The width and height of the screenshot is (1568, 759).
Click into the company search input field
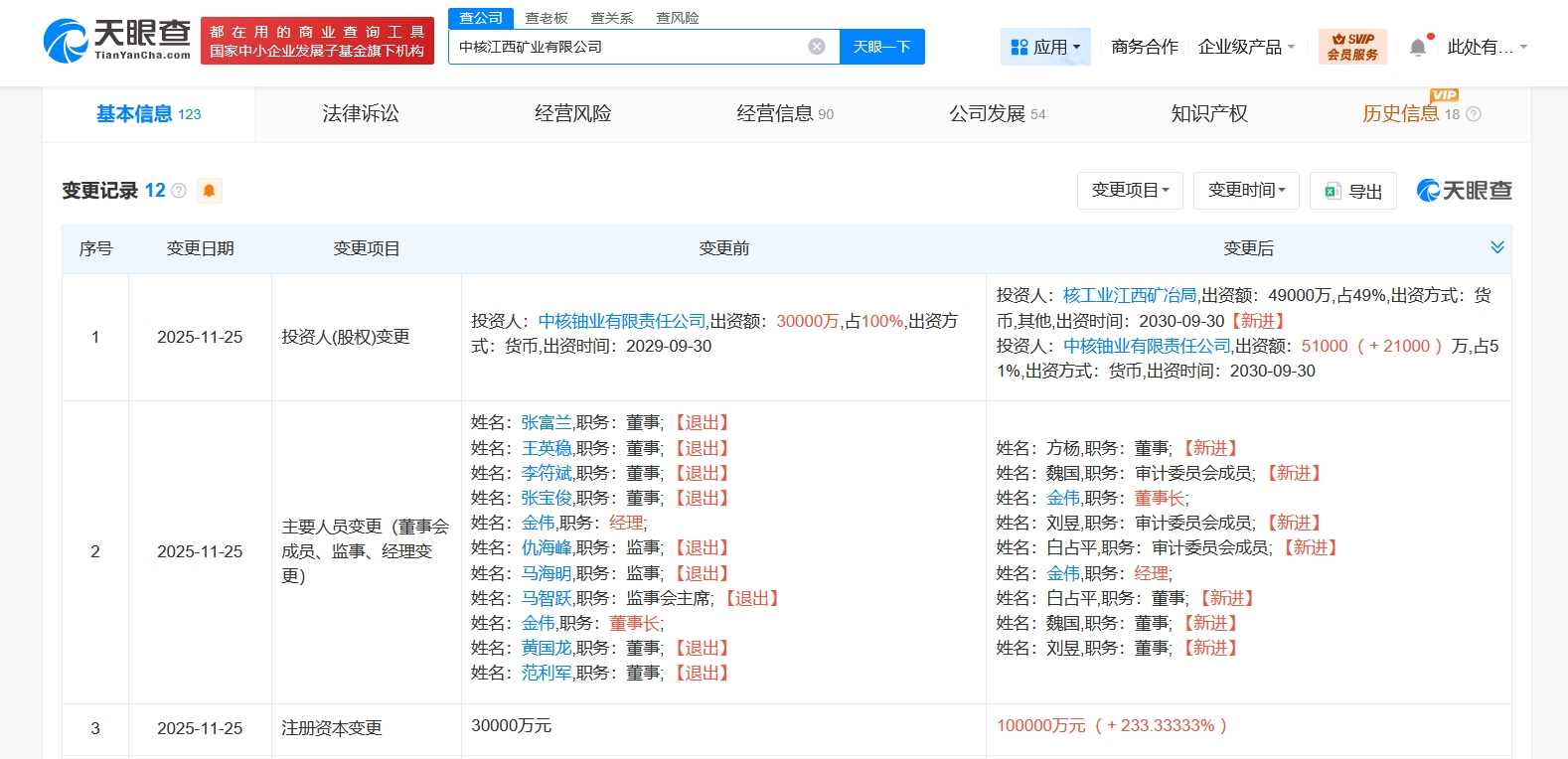click(x=626, y=47)
